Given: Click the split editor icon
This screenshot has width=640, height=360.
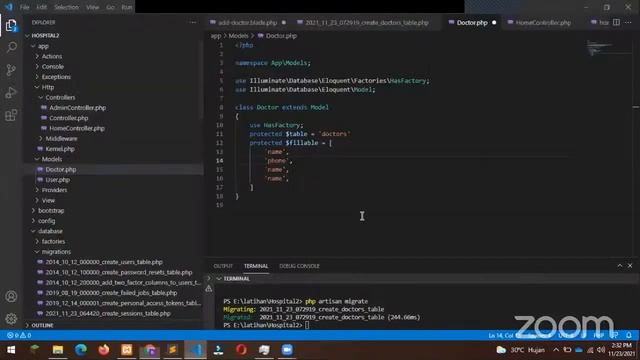Looking at the screenshot, I should 616,22.
